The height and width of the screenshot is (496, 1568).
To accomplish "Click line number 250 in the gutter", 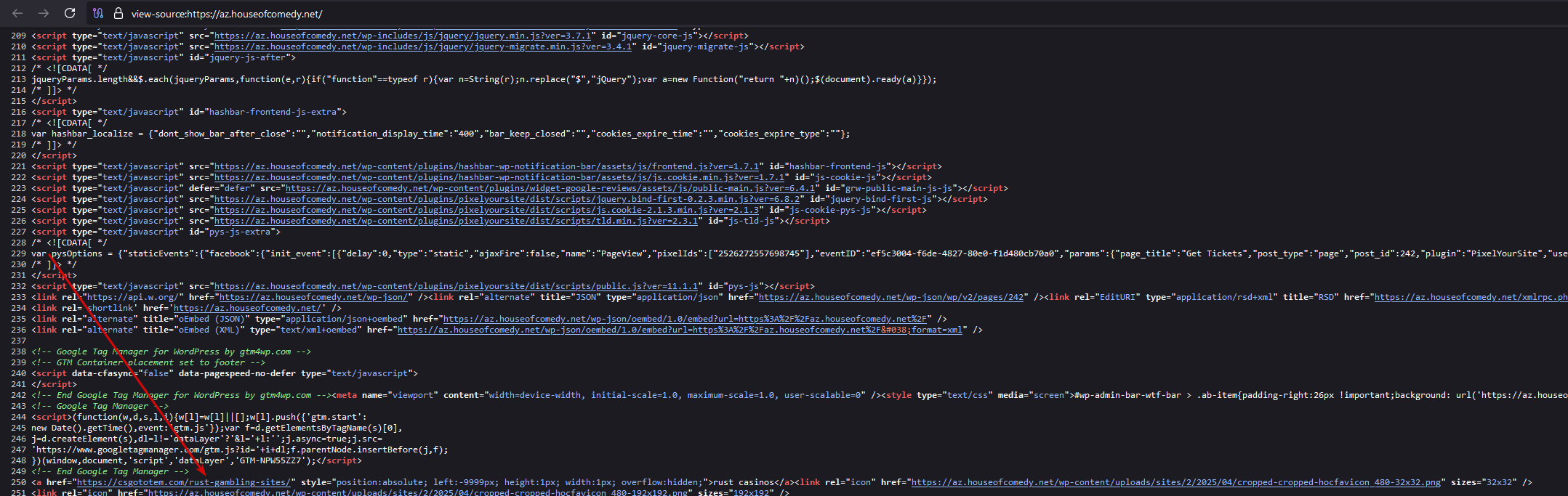I will tap(18, 482).
